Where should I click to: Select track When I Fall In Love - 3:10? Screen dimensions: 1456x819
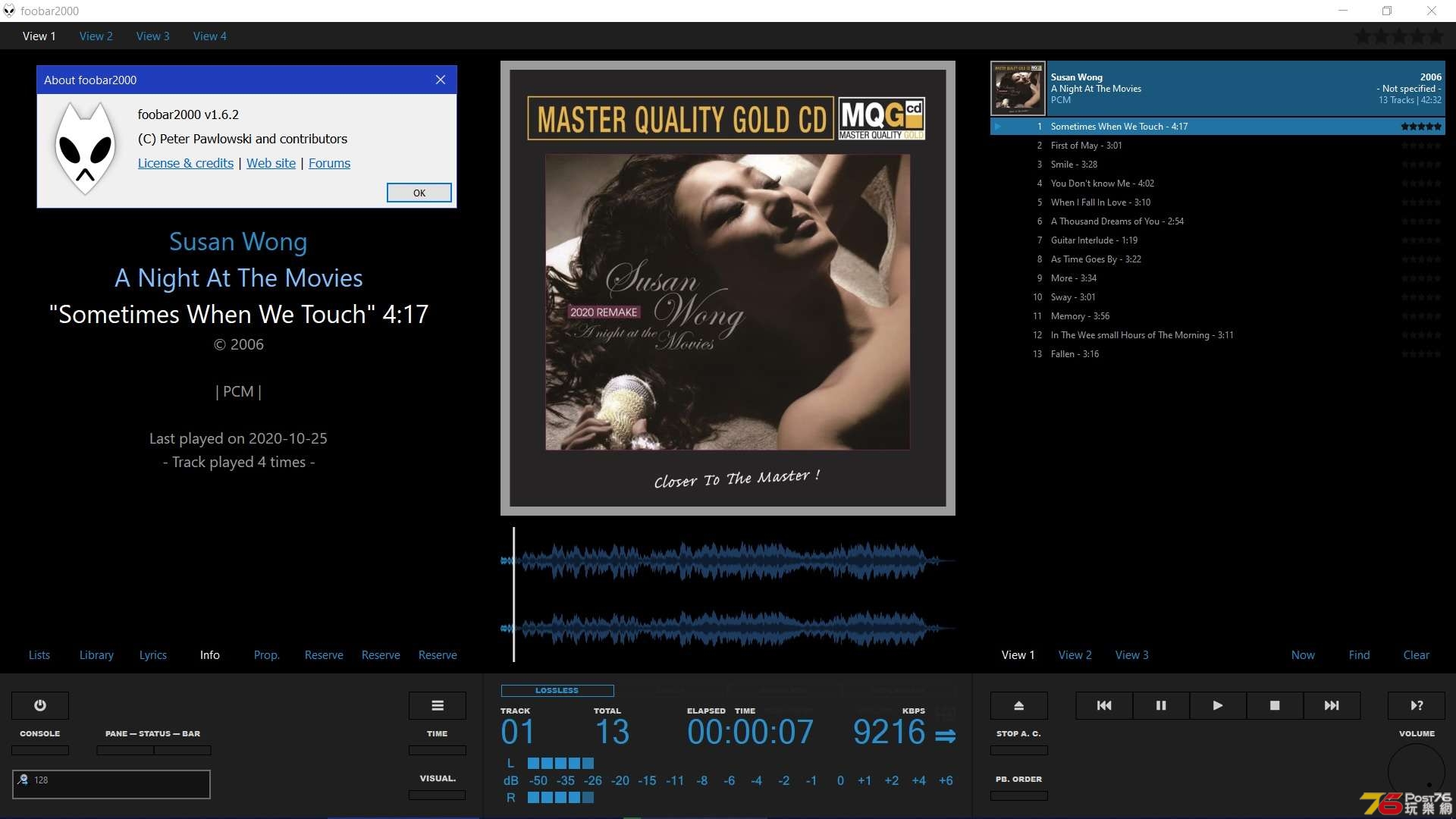[1218, 202]
